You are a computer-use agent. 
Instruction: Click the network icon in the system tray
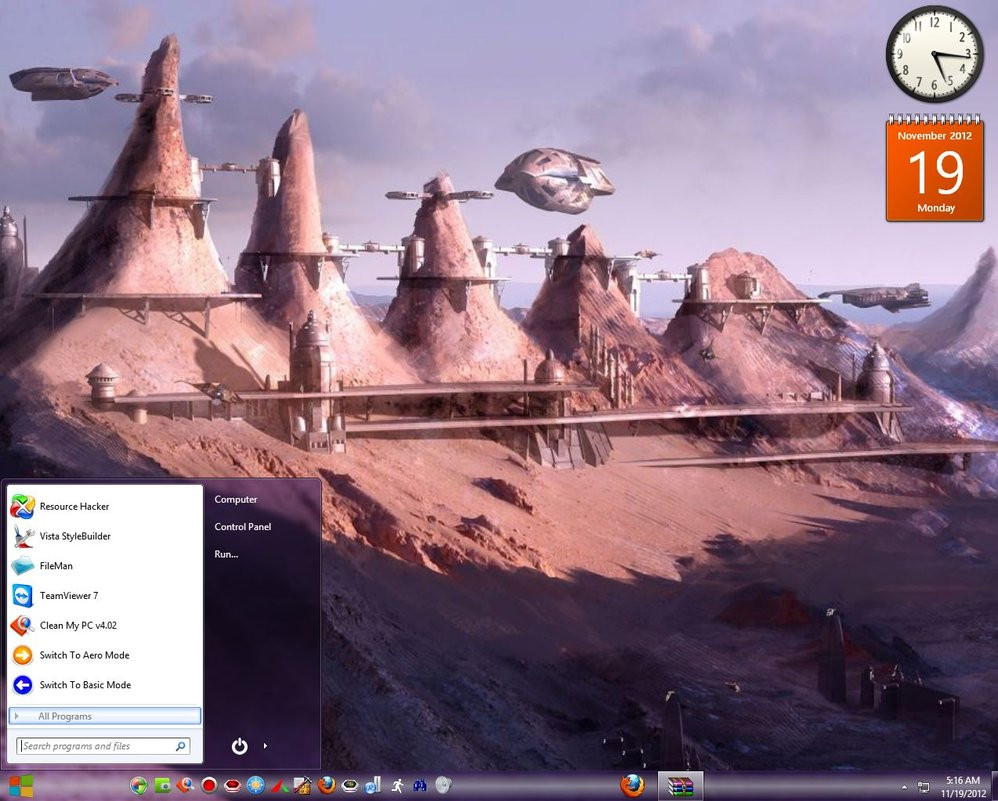coord(923,787)
